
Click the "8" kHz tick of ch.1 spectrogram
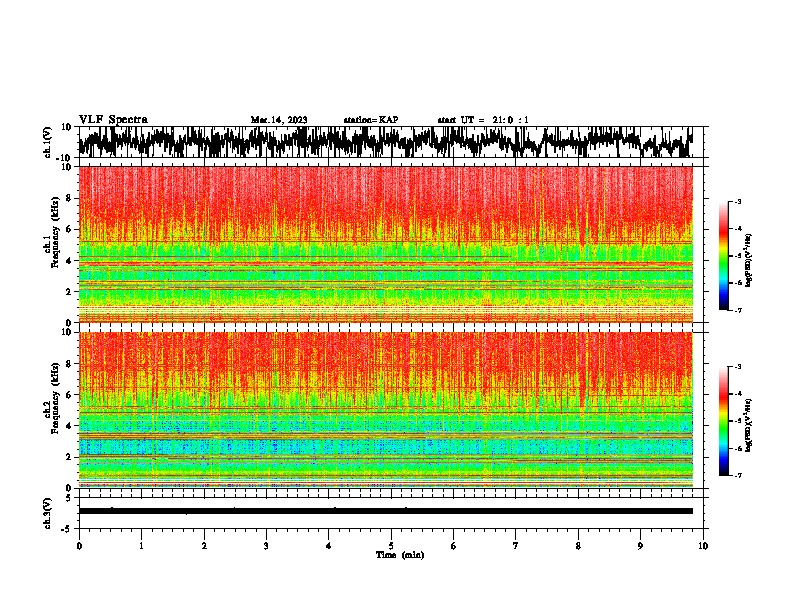(x=69, y=198)
